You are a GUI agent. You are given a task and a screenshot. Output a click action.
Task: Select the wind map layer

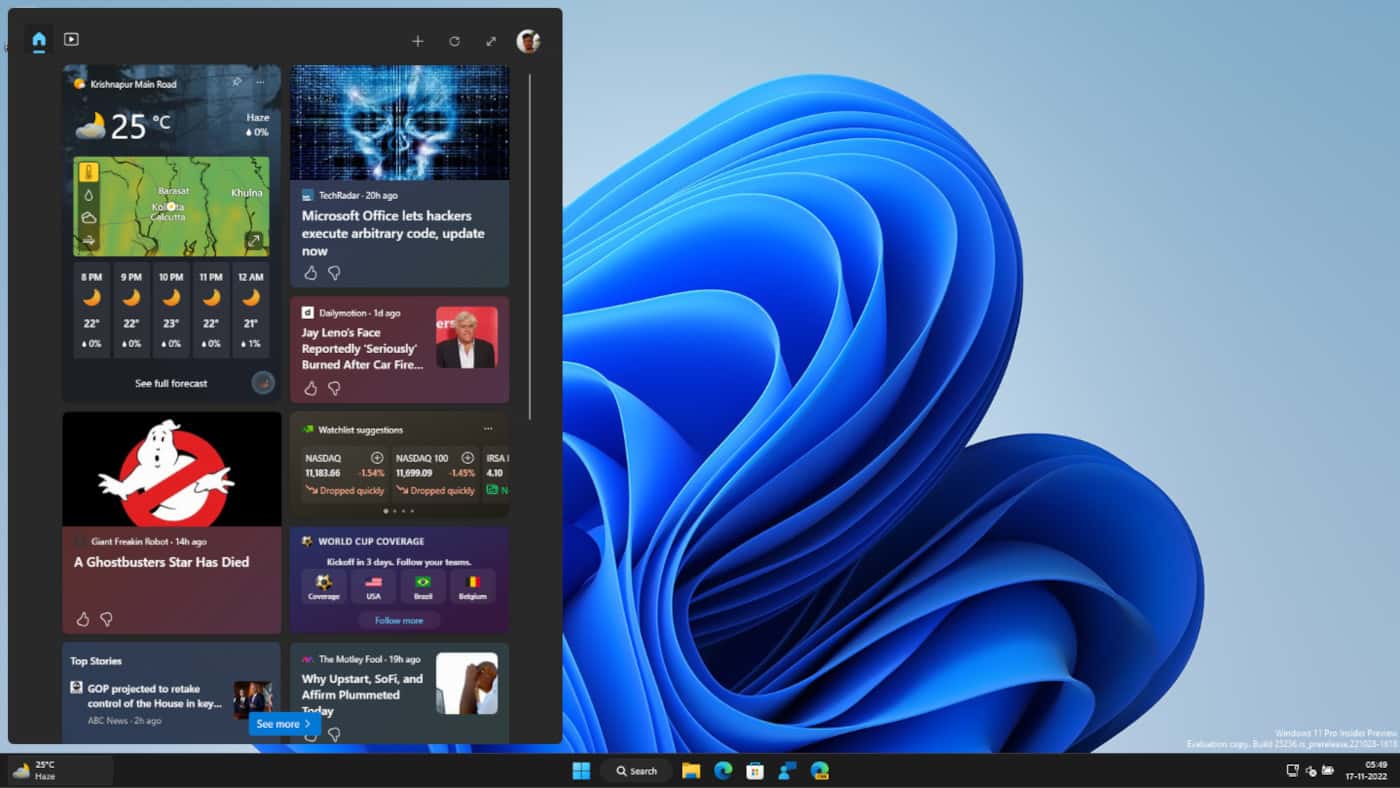pyautogui.click(x=89, y=240)
